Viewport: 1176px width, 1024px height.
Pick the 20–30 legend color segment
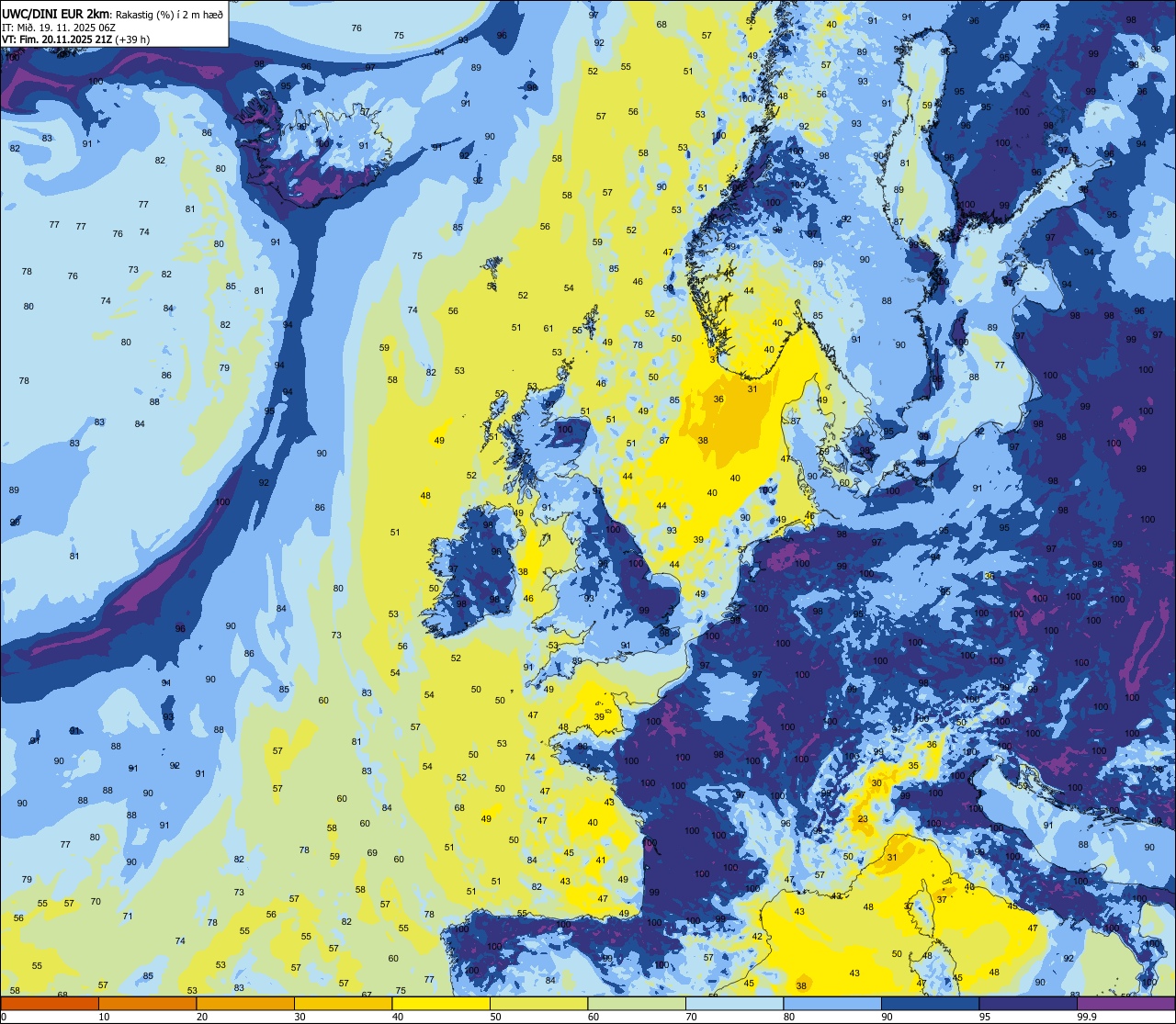(245, 1003)
